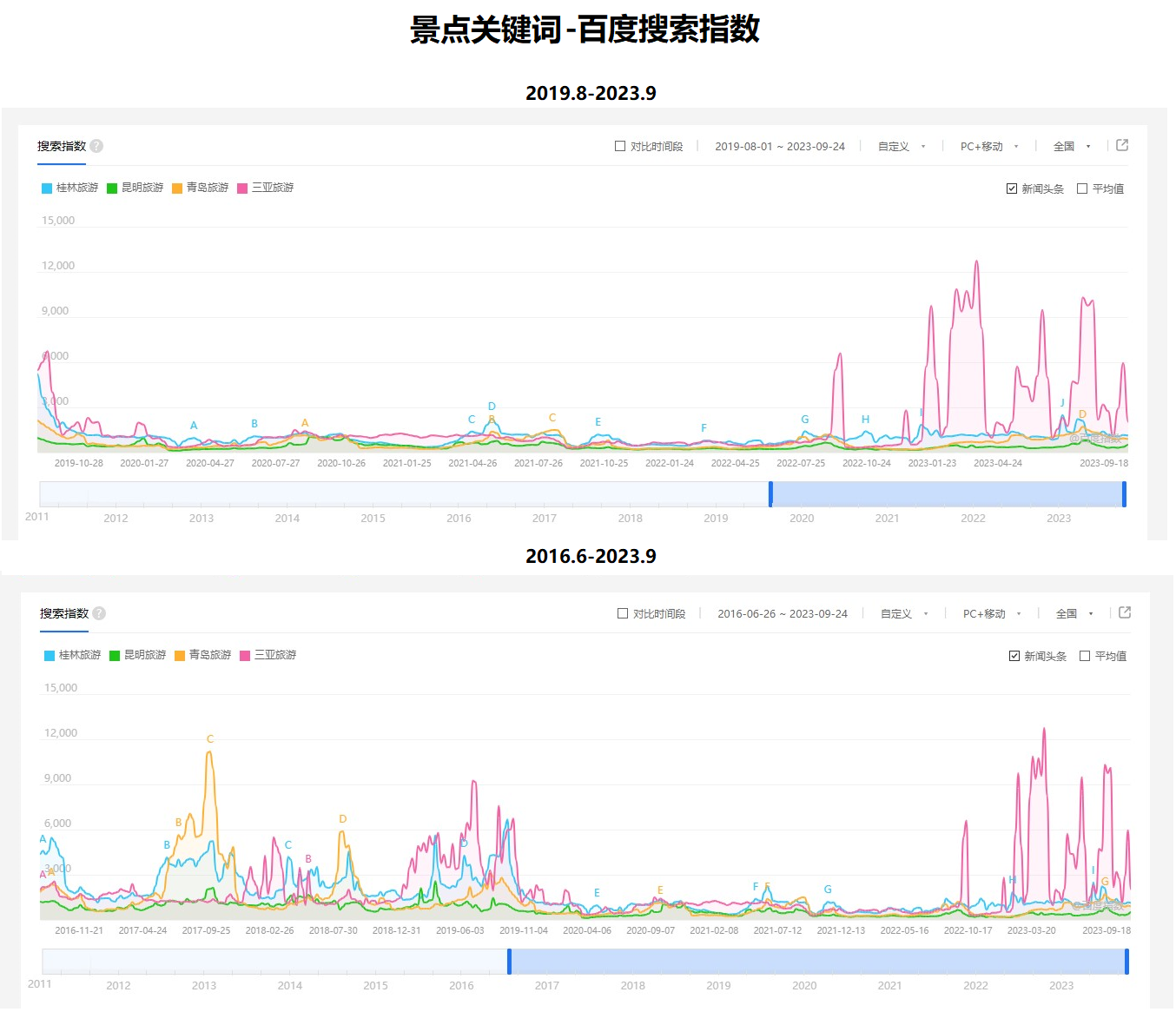The width and height of the screenshot is (1176, 1012).
Task: Select the 搜索指数 tab in upper chart
Action: click(62, 146)
